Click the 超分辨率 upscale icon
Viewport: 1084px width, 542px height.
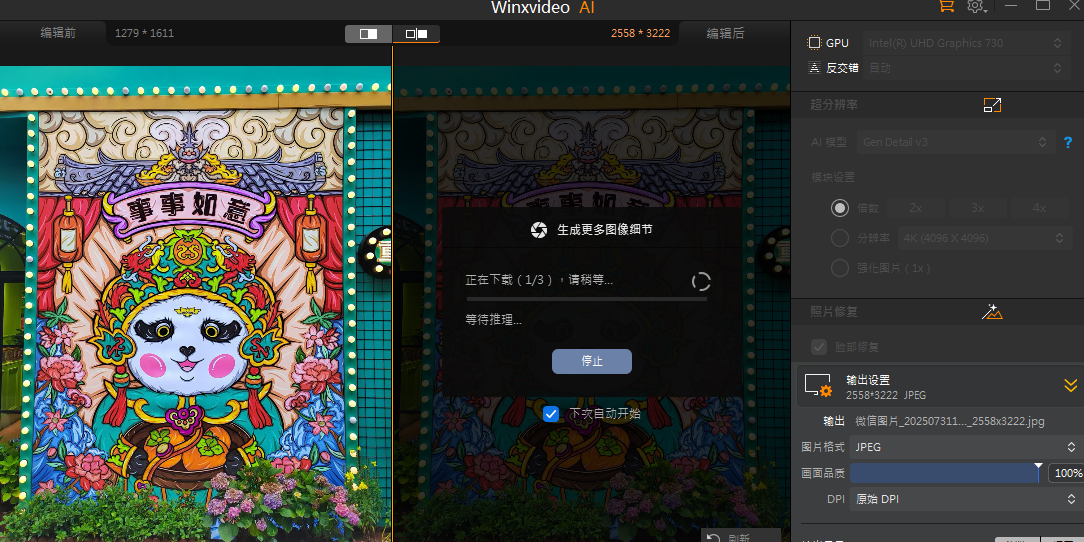992,105
